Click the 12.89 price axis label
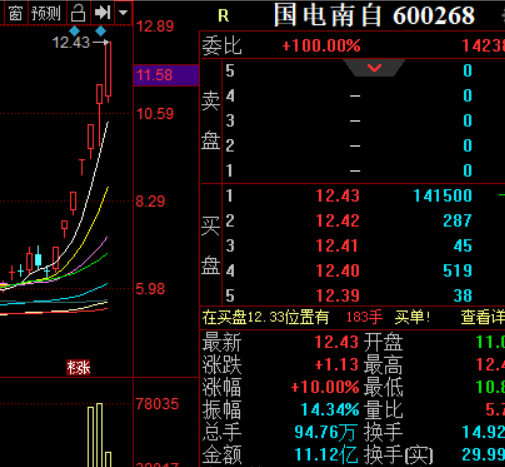505x467 pixels. tap(155, 26)
